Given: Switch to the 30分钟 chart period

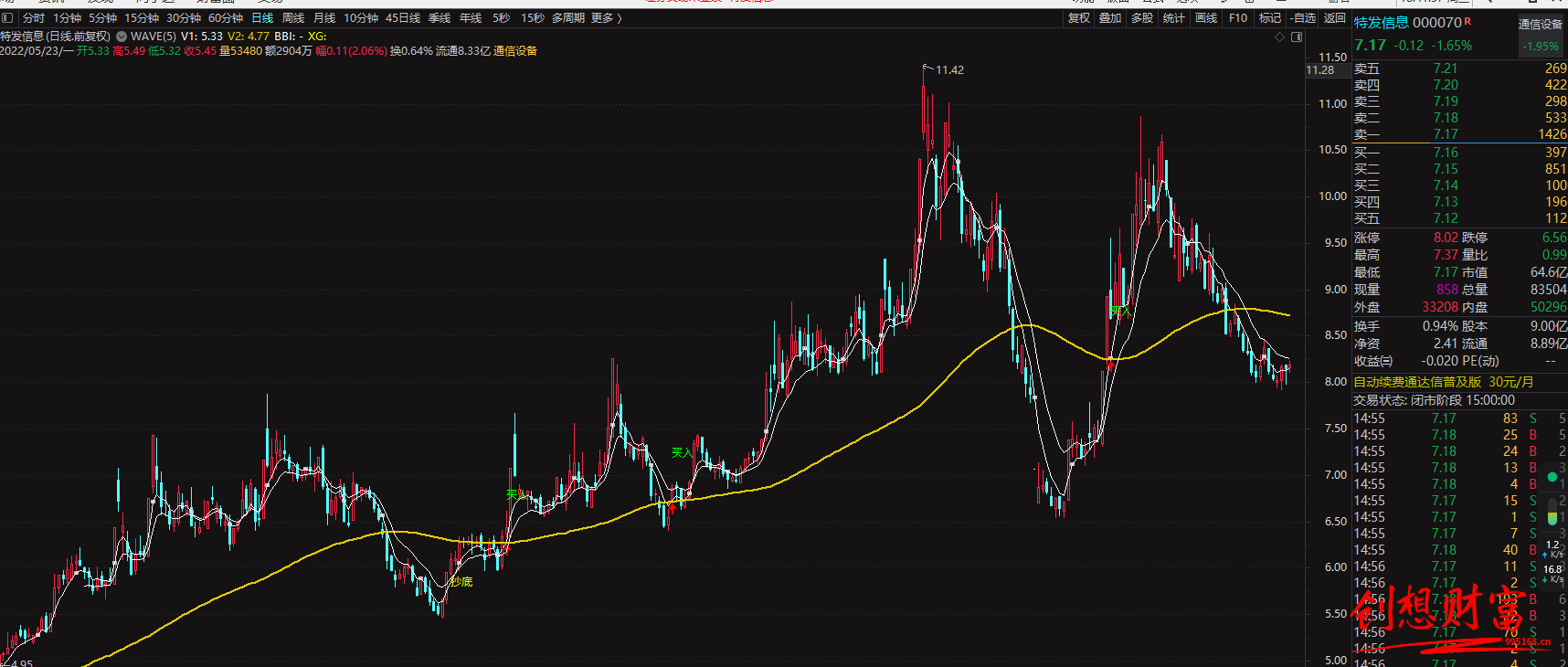Looking at the screenshot, I should pos(184,18).
